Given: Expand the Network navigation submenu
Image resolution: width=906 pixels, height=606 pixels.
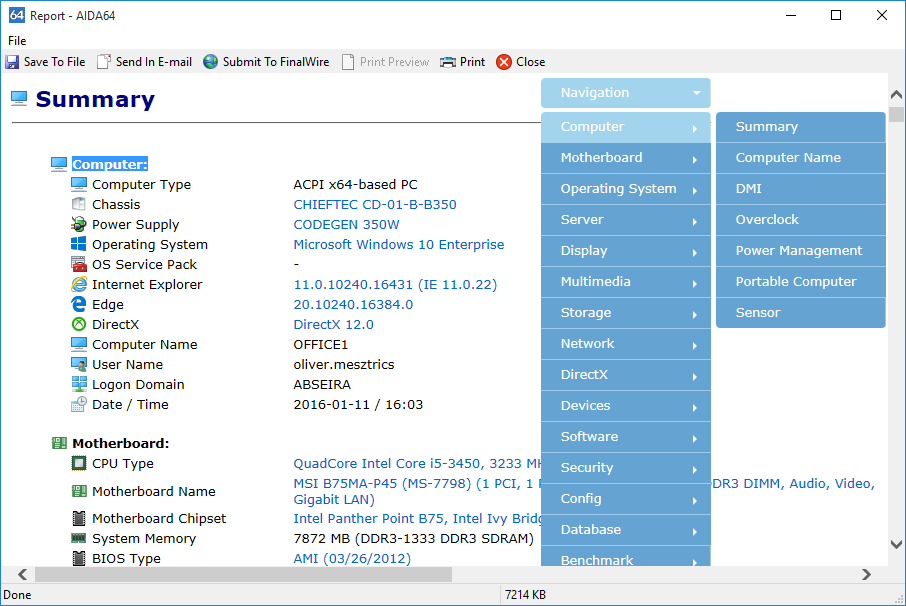Looking at the screenshot, I should click(625, 344).
